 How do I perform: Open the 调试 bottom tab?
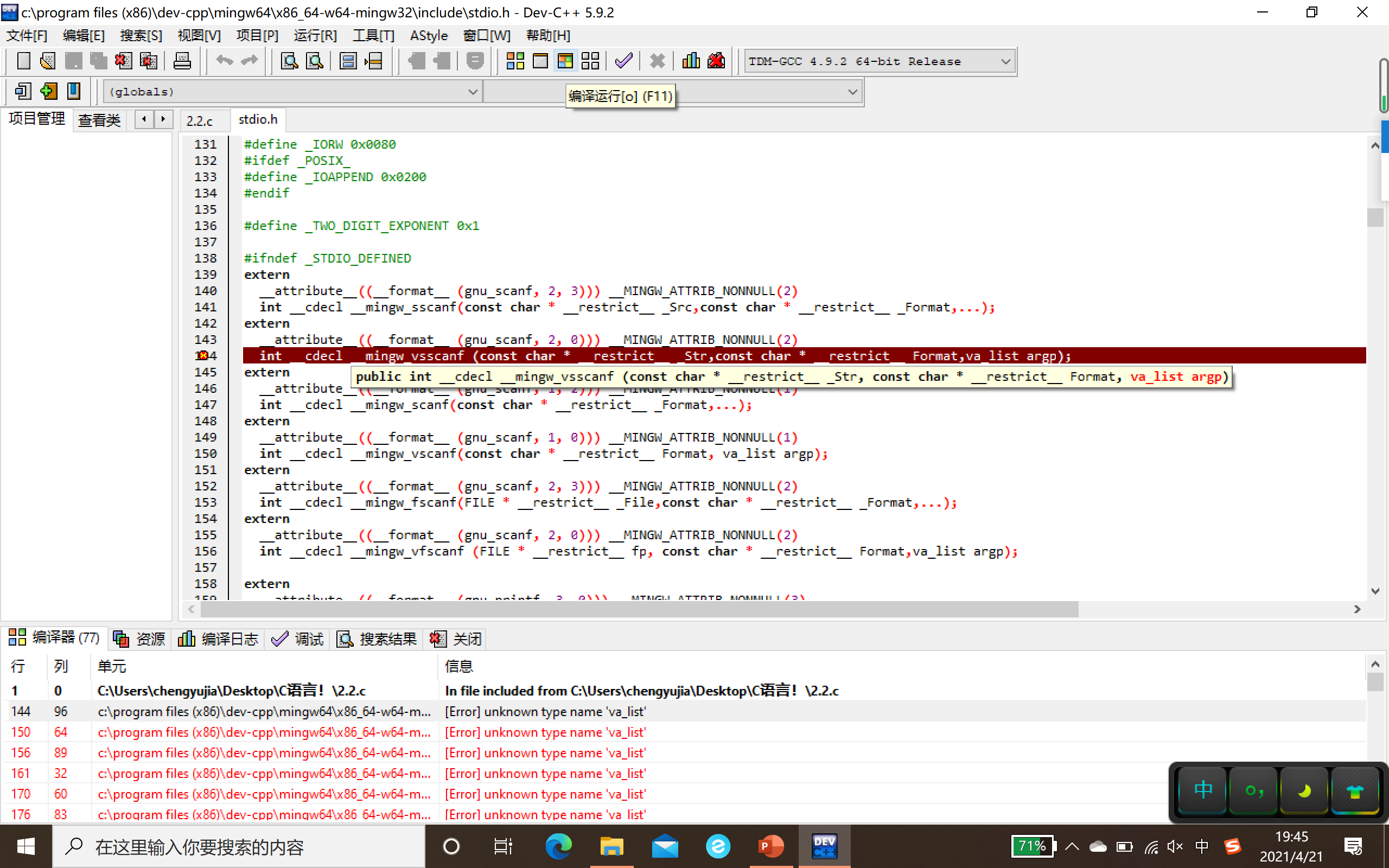click(x=297, y=639)
